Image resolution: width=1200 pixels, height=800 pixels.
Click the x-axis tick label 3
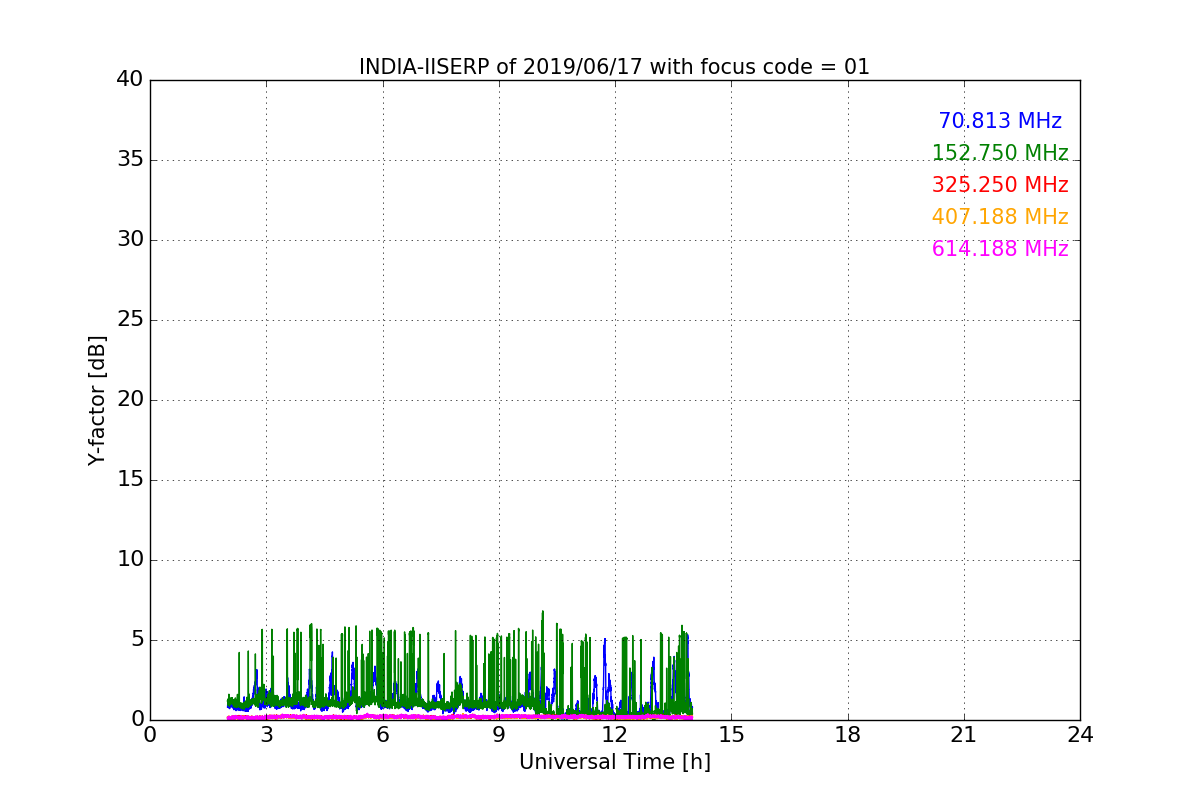tap(266, 735)
